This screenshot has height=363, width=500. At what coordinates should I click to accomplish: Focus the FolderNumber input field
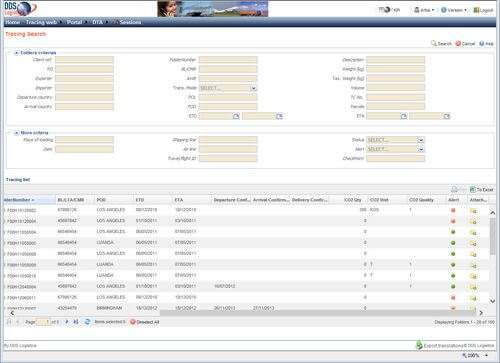point(228,60)
